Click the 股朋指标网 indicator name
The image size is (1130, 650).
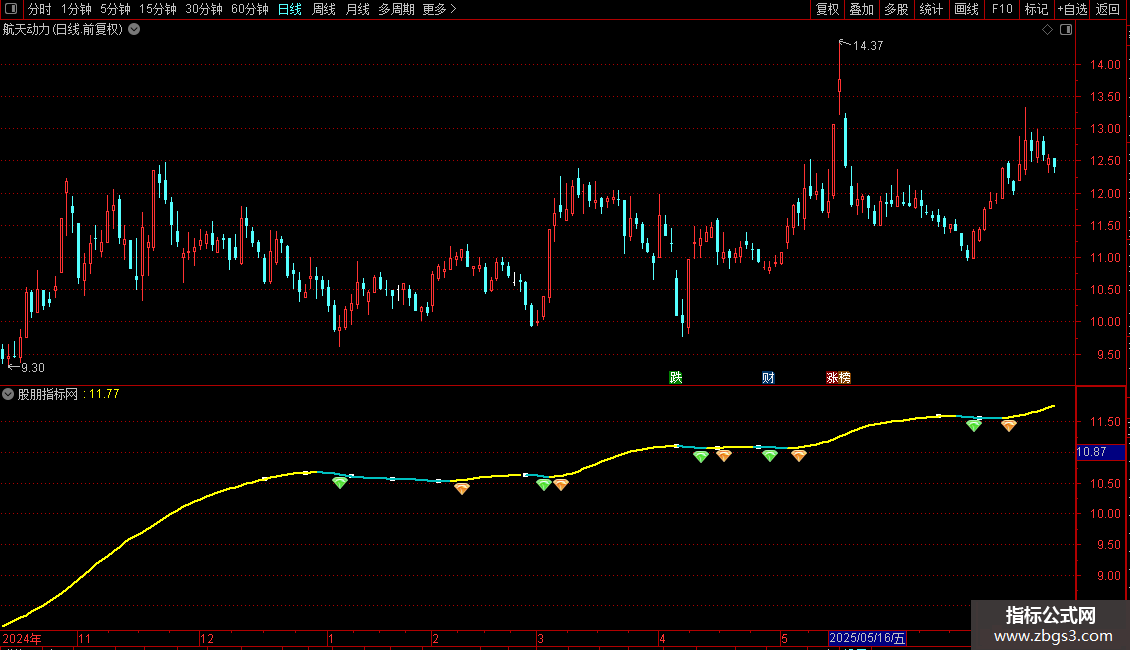pos(48,394)
